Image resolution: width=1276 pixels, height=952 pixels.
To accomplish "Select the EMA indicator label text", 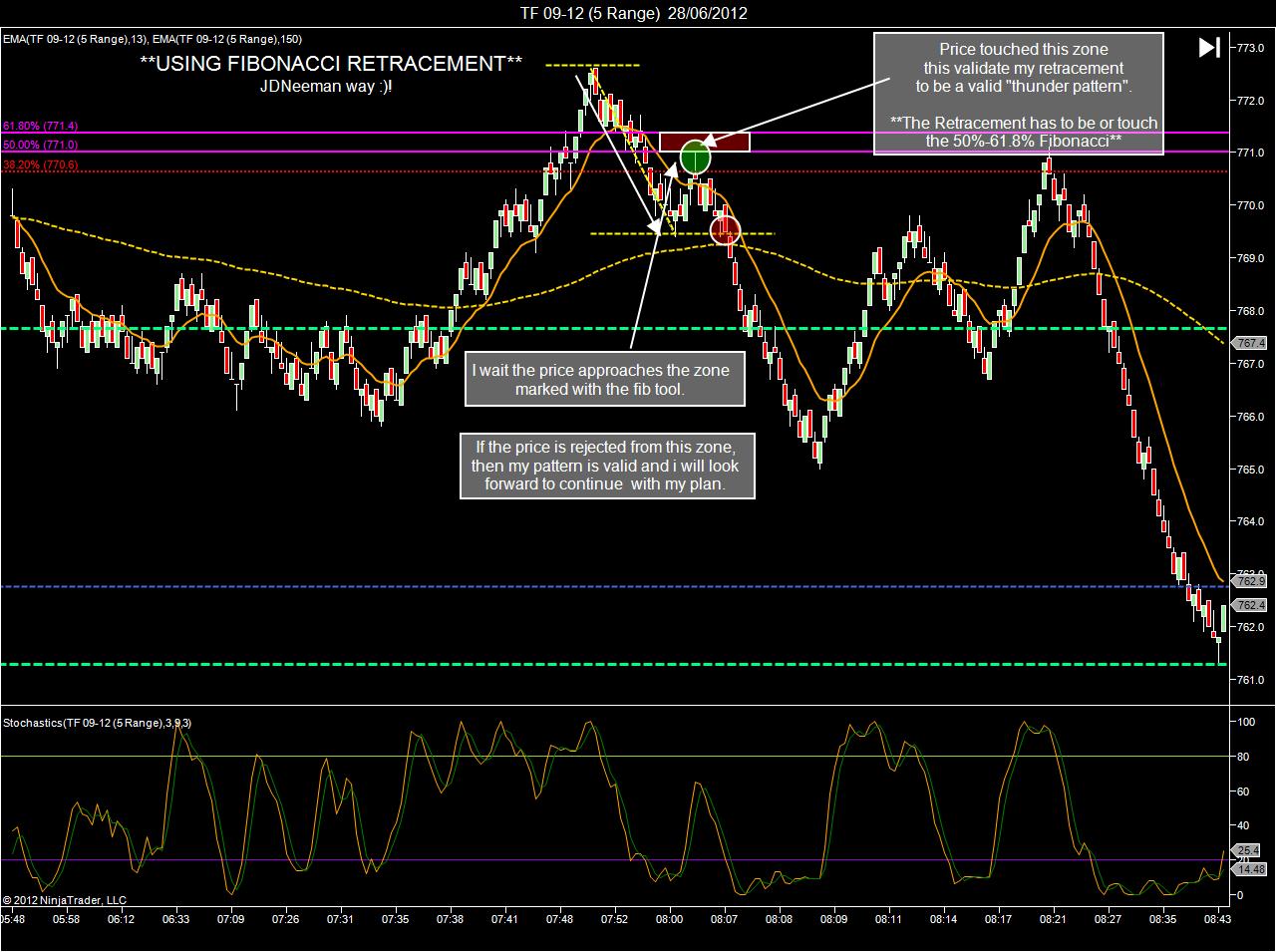I will coord(152,39).
